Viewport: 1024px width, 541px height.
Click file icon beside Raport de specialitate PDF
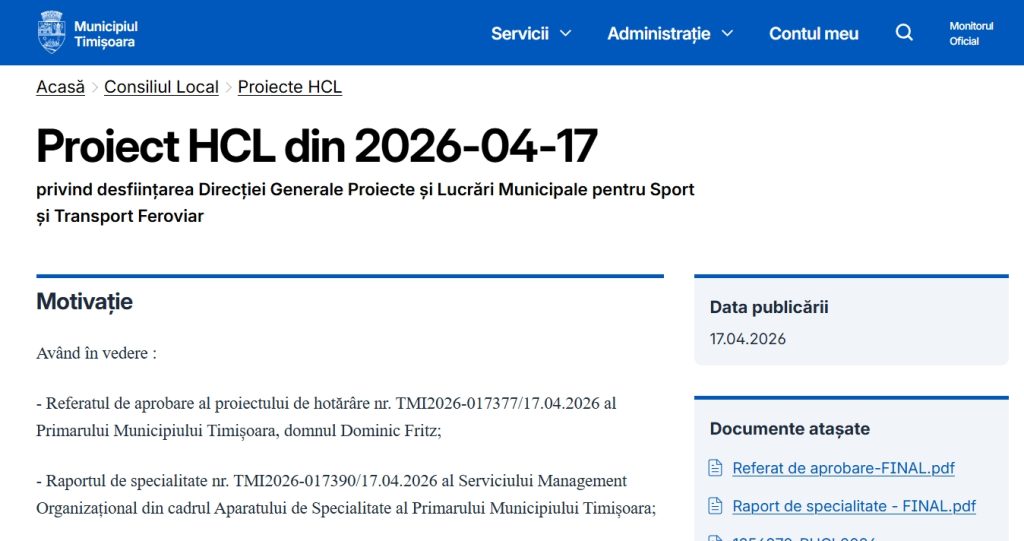[715, 506]
